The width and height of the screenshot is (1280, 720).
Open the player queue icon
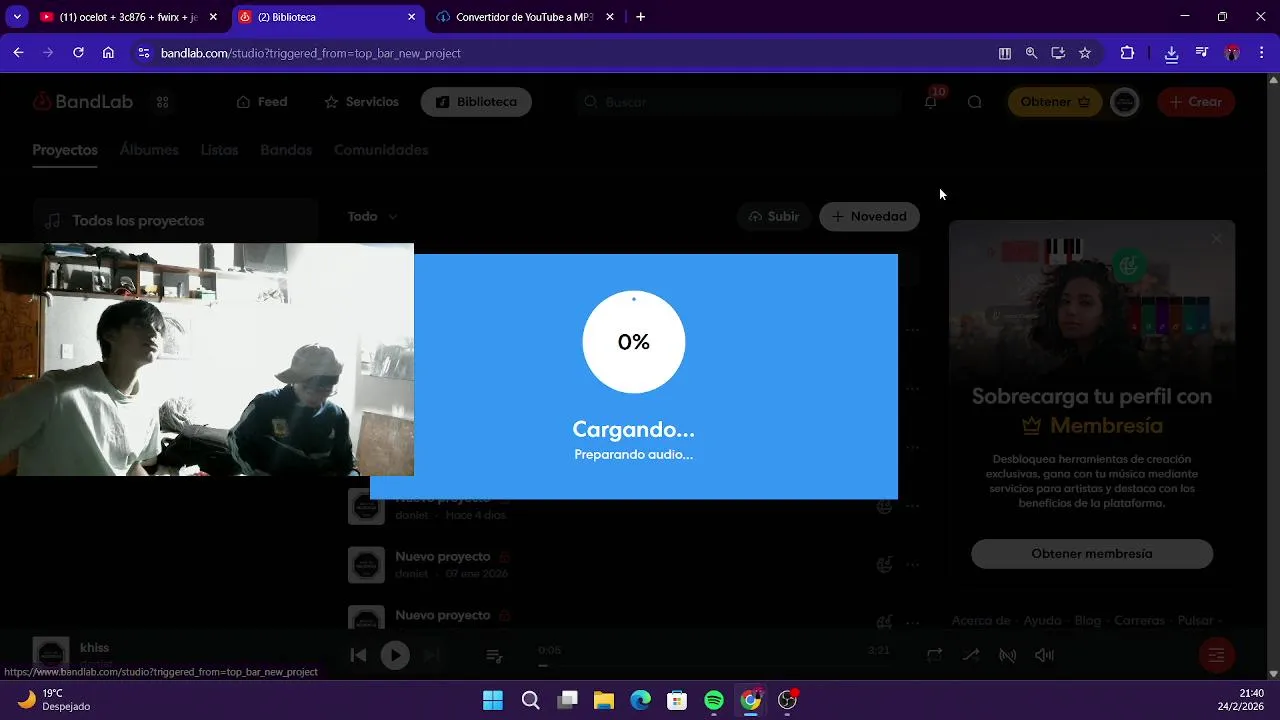click(x=494, y=655)
